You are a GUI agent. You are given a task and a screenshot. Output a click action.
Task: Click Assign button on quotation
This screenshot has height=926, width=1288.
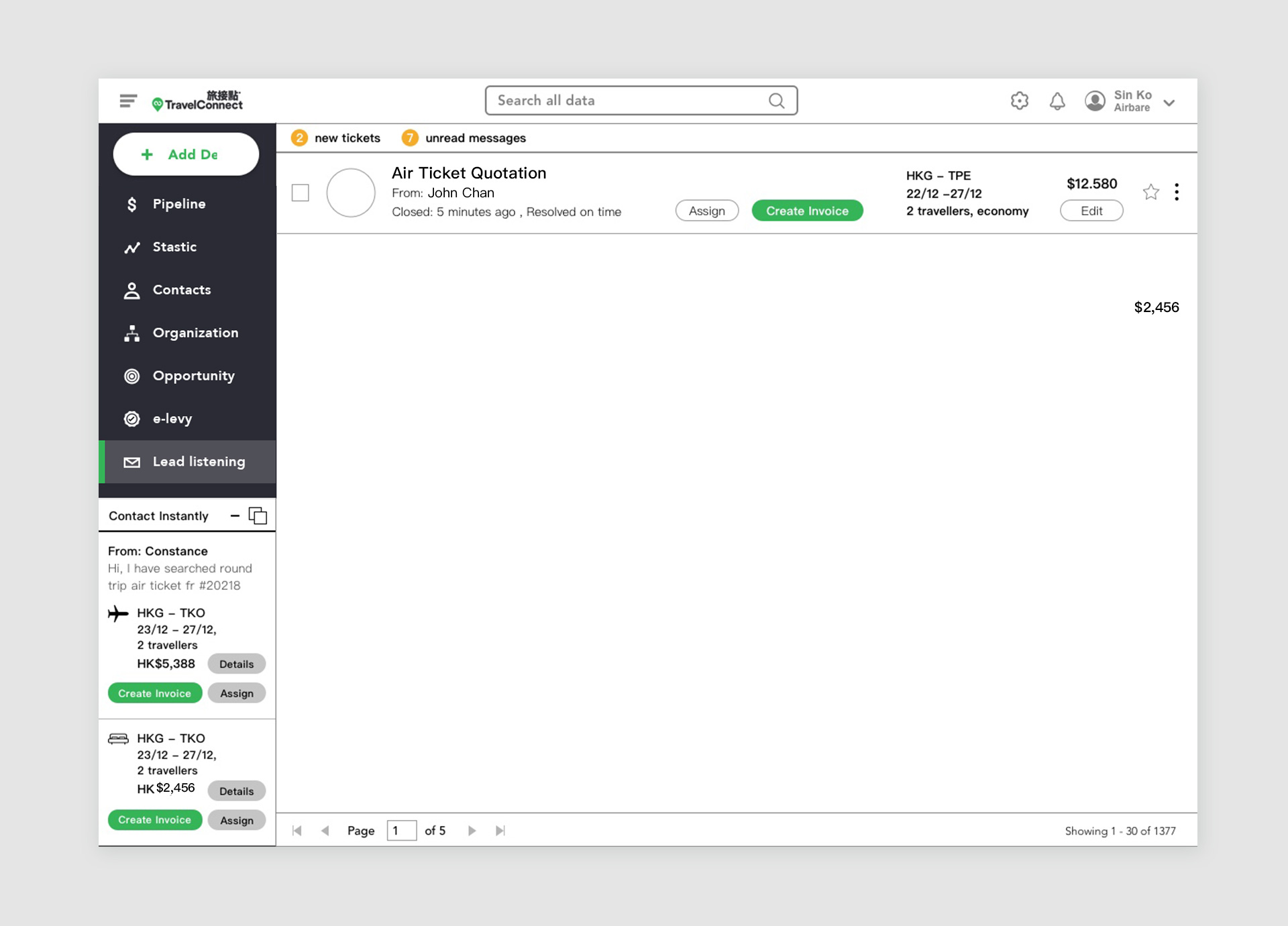coord(705,210)
